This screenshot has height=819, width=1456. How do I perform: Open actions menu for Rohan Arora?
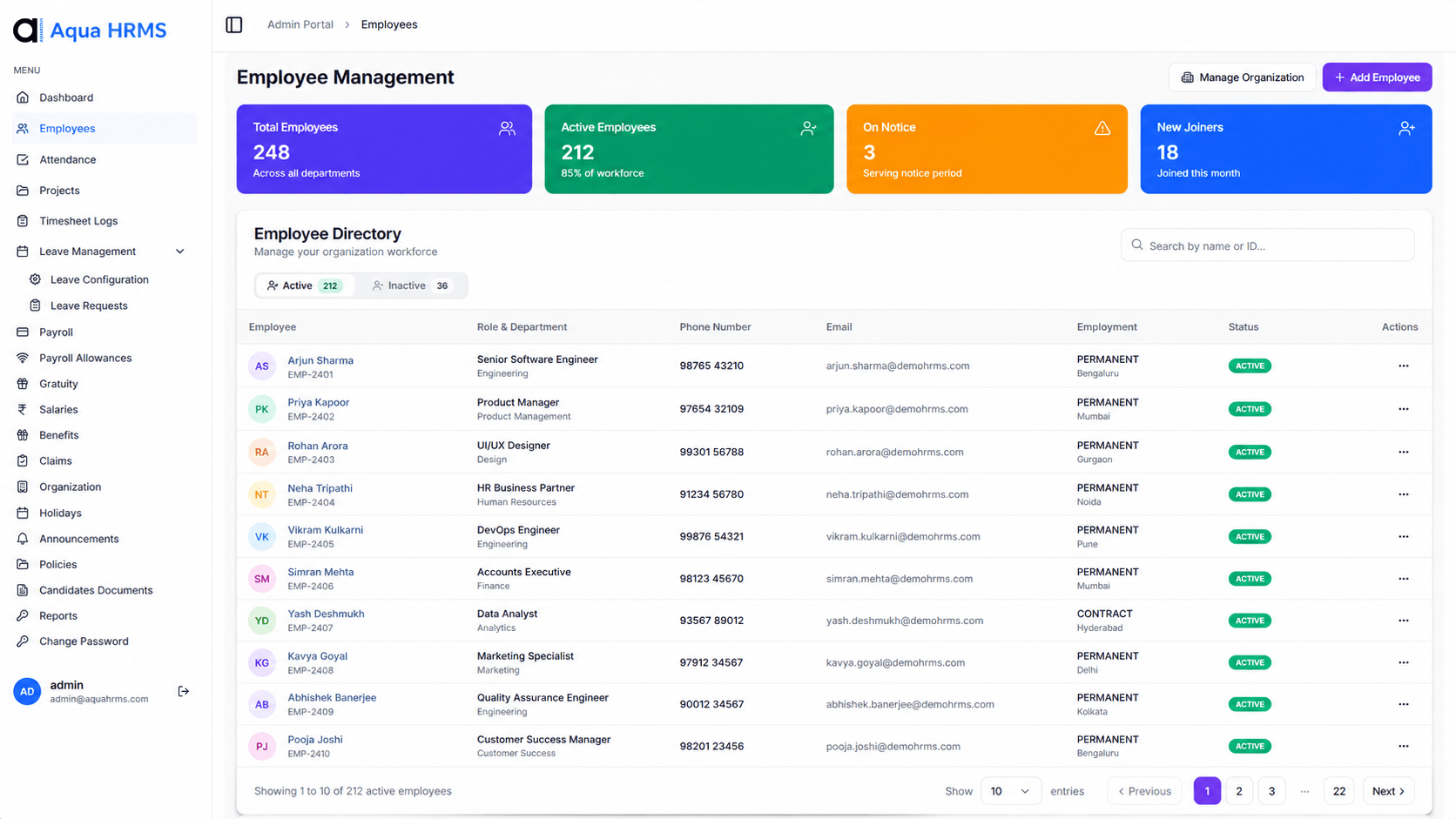coord(1403,452)
